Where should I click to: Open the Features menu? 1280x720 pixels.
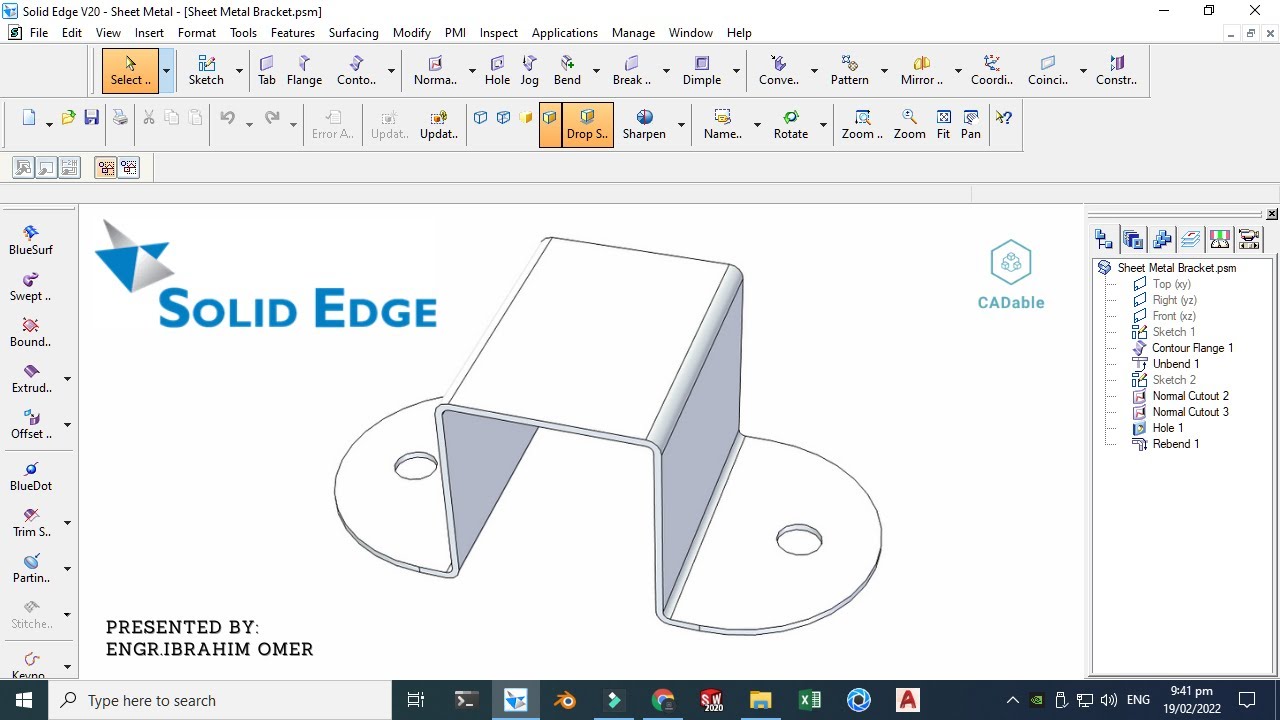coord(293,33)
